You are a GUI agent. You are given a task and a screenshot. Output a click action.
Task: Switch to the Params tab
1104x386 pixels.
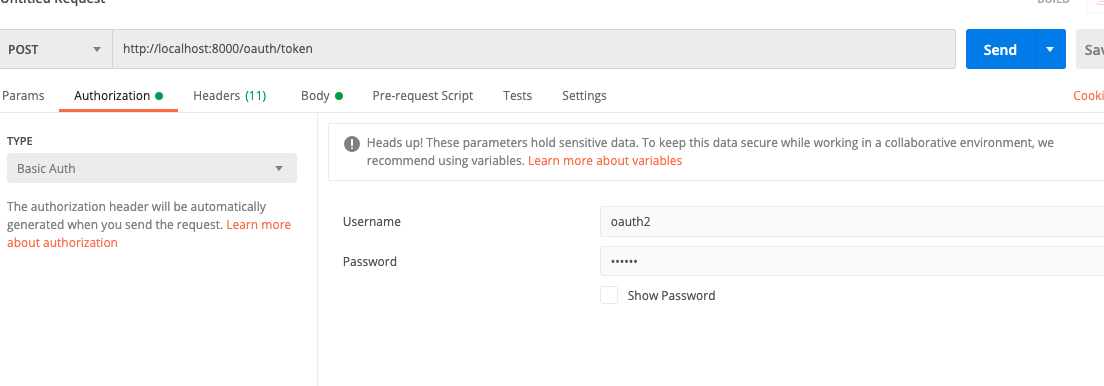23,96
